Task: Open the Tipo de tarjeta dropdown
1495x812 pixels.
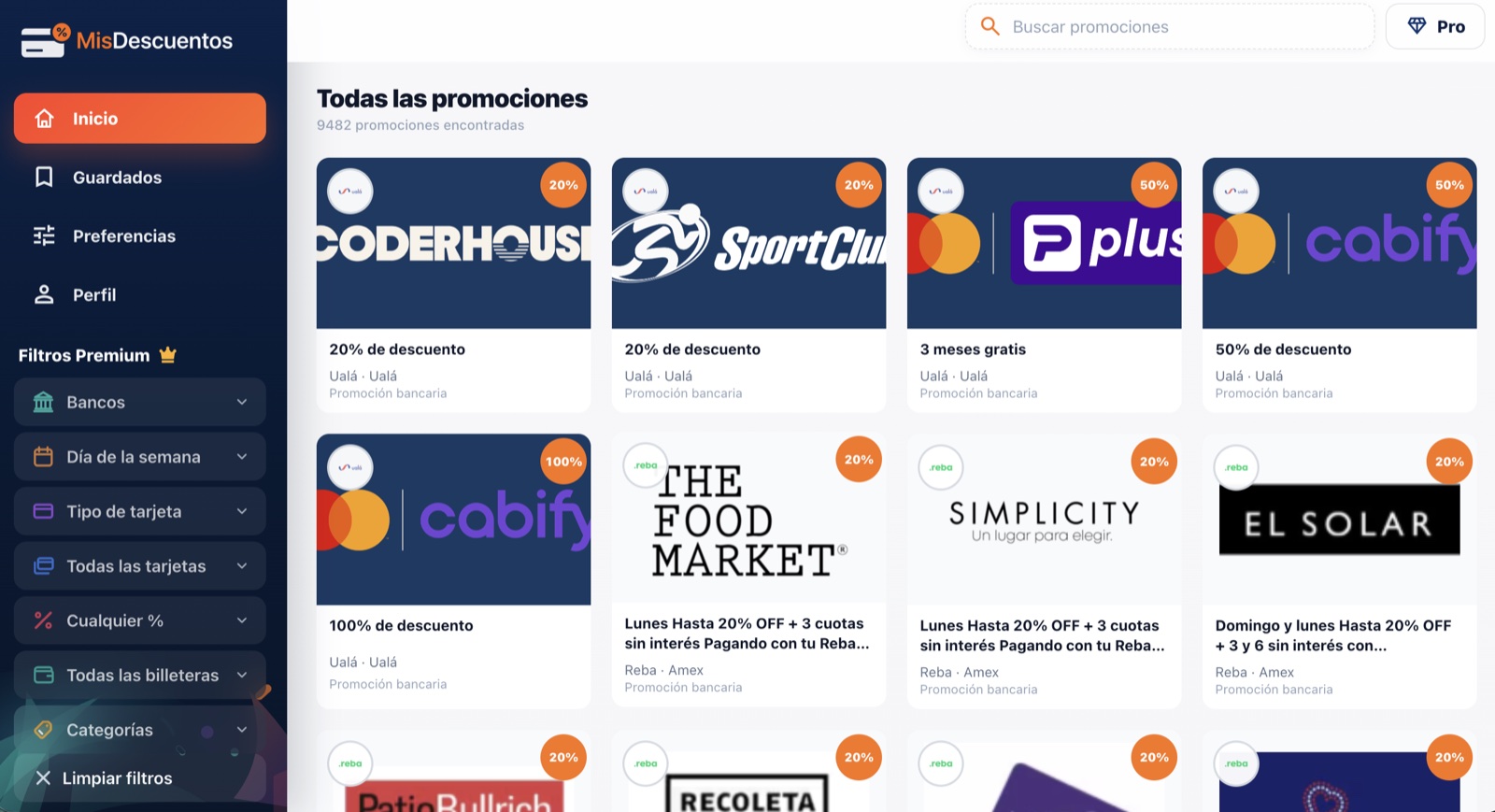Action: tap(140, 511)
